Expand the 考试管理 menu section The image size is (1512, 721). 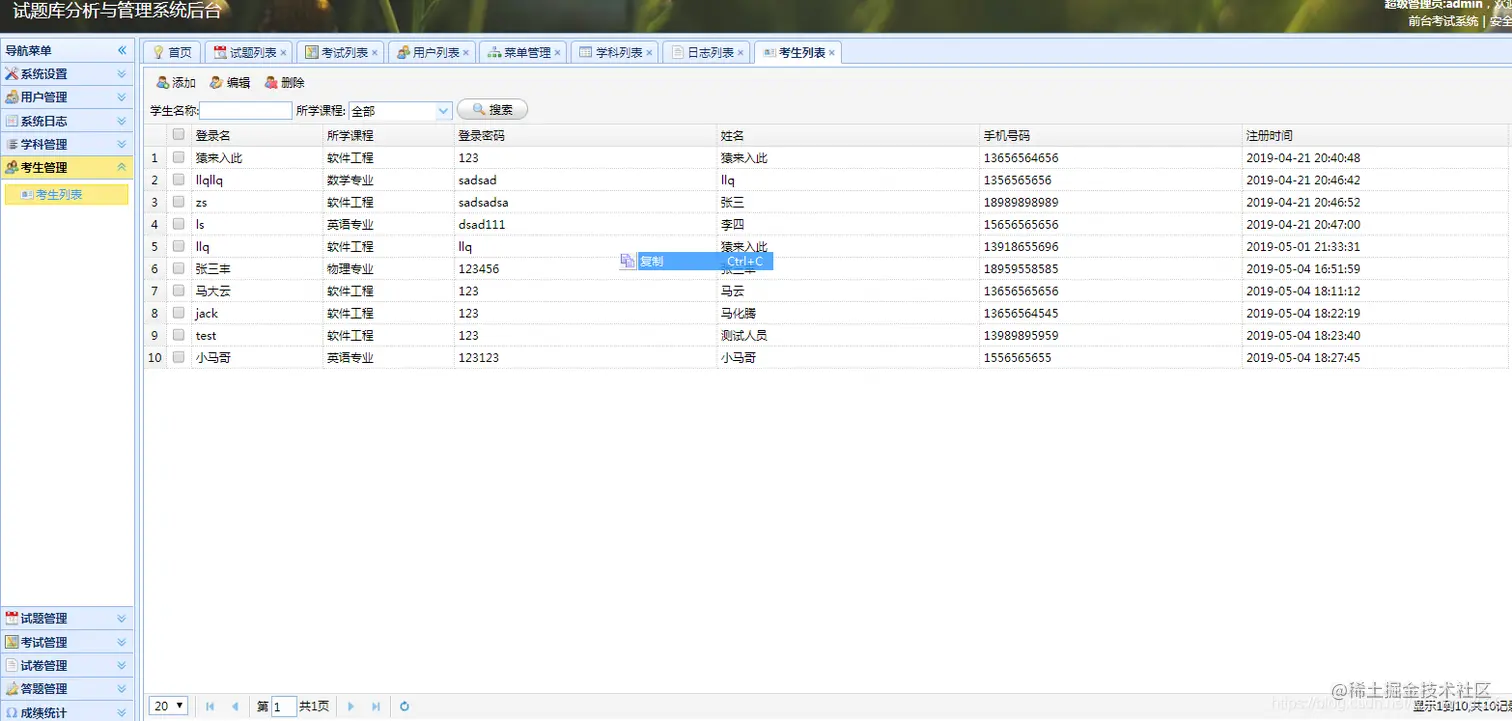(x=122, y=642)
